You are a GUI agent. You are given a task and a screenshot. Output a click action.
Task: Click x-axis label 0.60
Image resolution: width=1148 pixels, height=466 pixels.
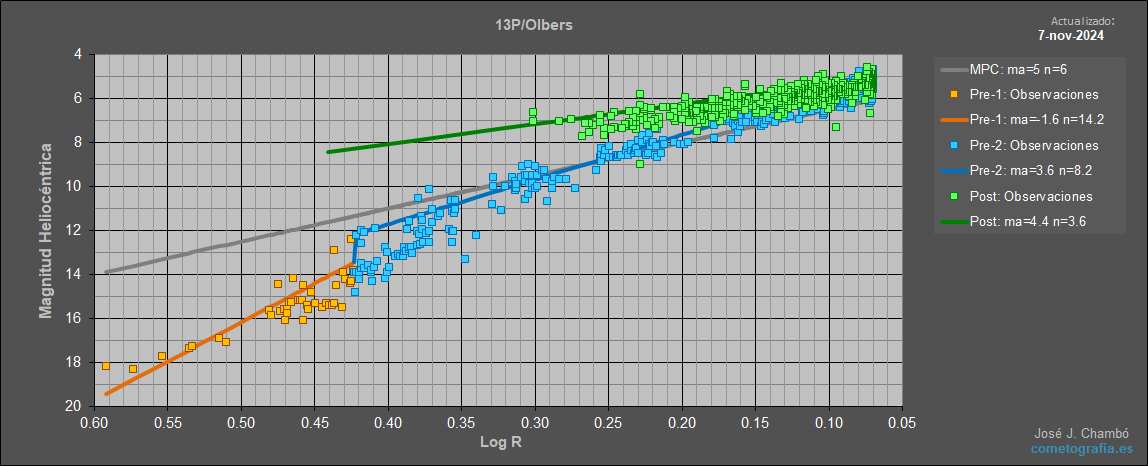point(94,423)
